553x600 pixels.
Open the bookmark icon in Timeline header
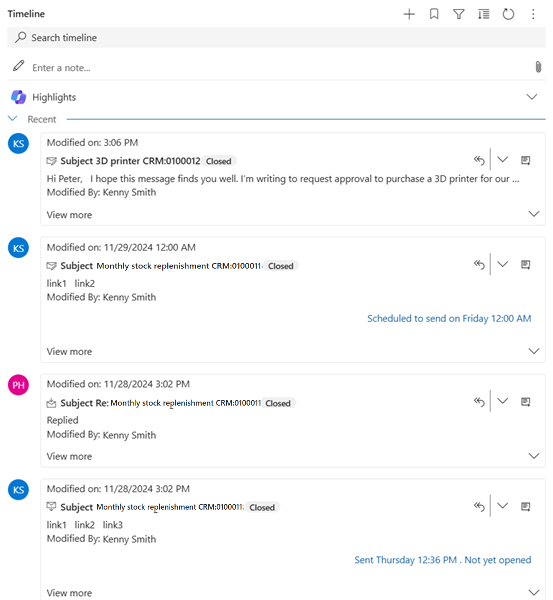tap(434, 15)
